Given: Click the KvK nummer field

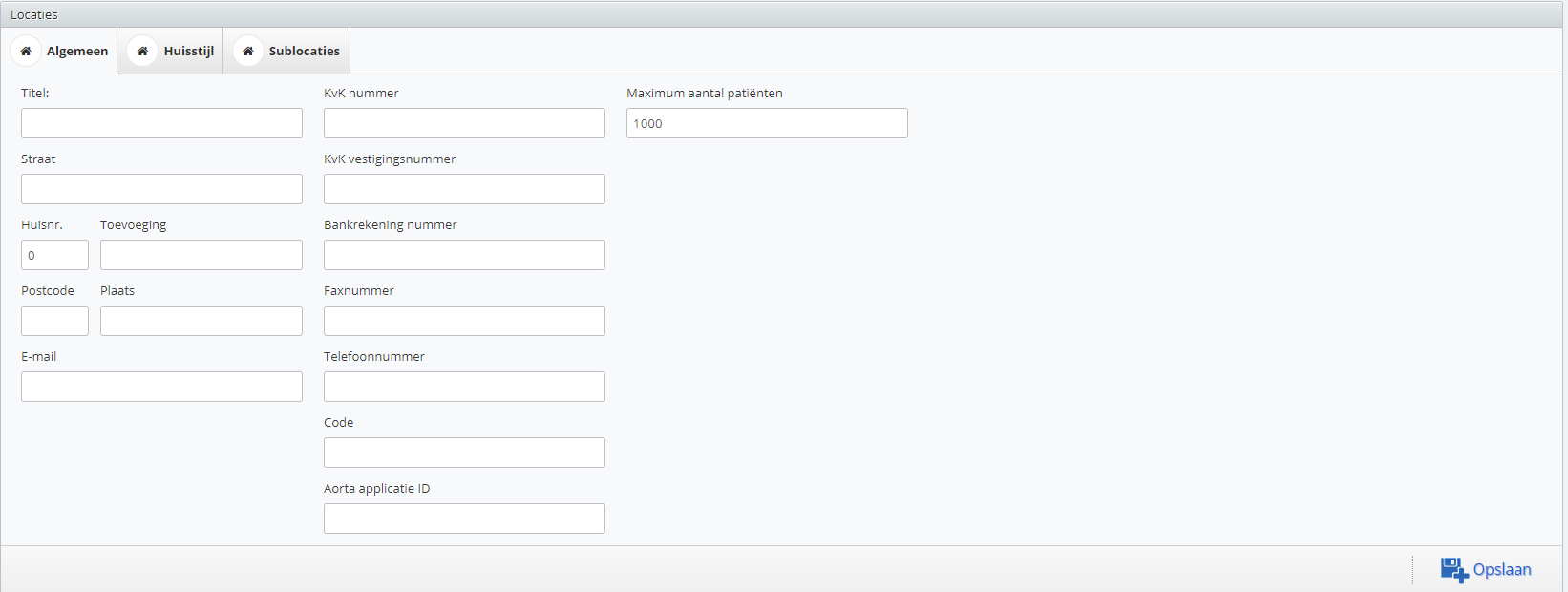Looking at the screenshot, I should point(464,123).
